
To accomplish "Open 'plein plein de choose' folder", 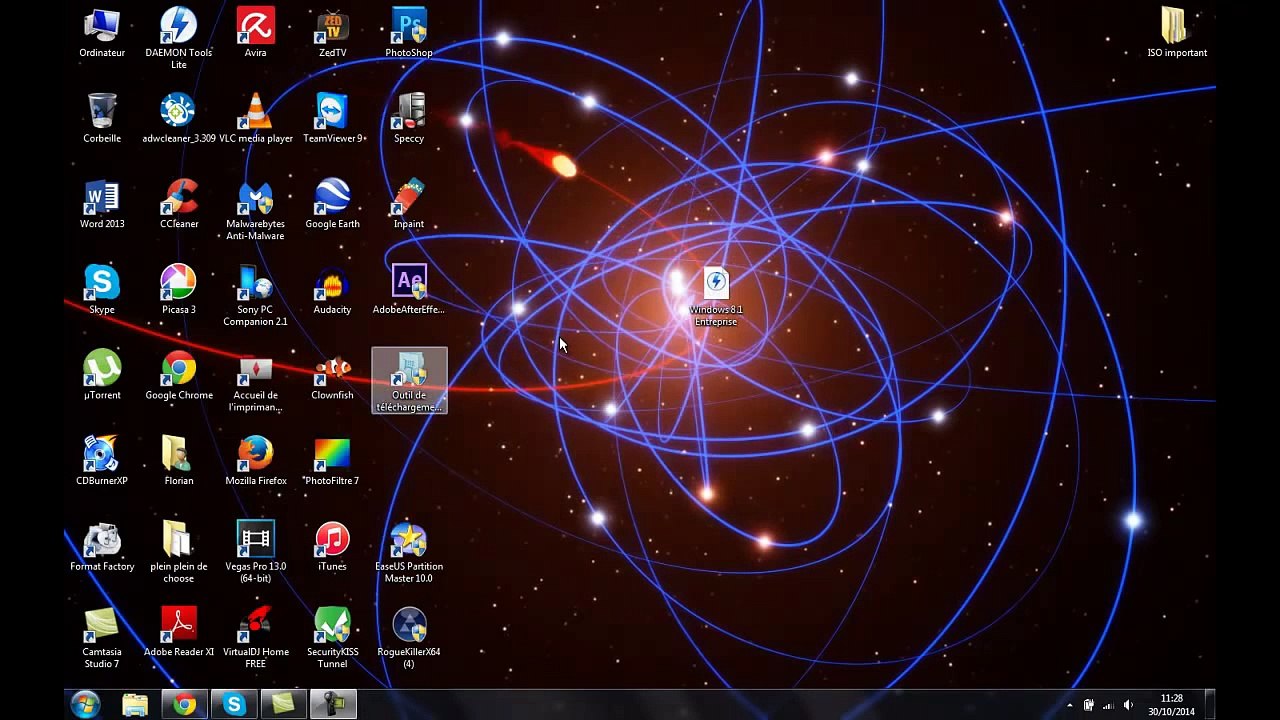I will click(x=179, y=553).
